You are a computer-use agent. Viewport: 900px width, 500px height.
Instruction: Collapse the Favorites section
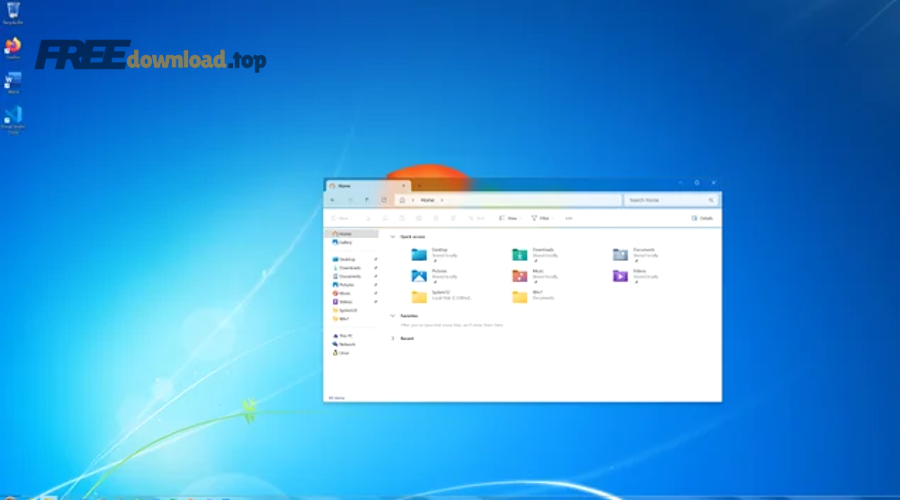[393, 316]
